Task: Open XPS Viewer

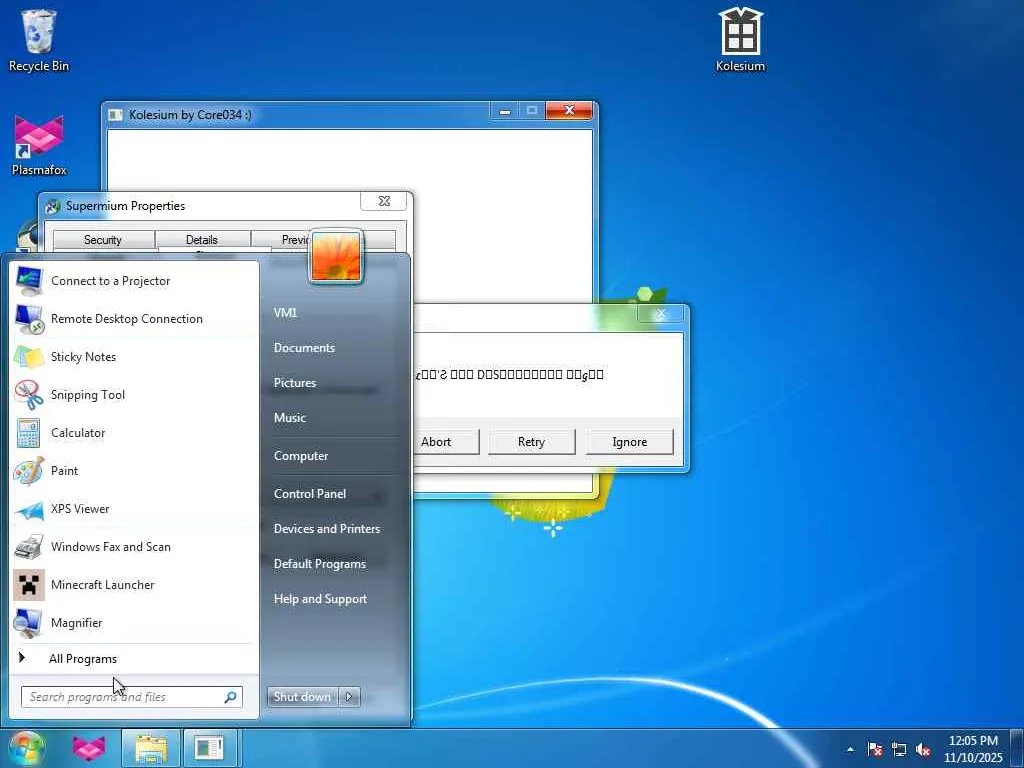Action: pyautogui.click(x=135, y=509)
